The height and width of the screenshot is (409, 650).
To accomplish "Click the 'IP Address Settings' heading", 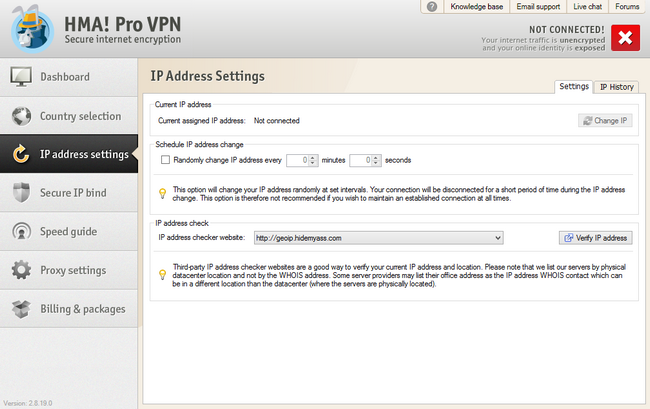I will [x=207, y=76].
